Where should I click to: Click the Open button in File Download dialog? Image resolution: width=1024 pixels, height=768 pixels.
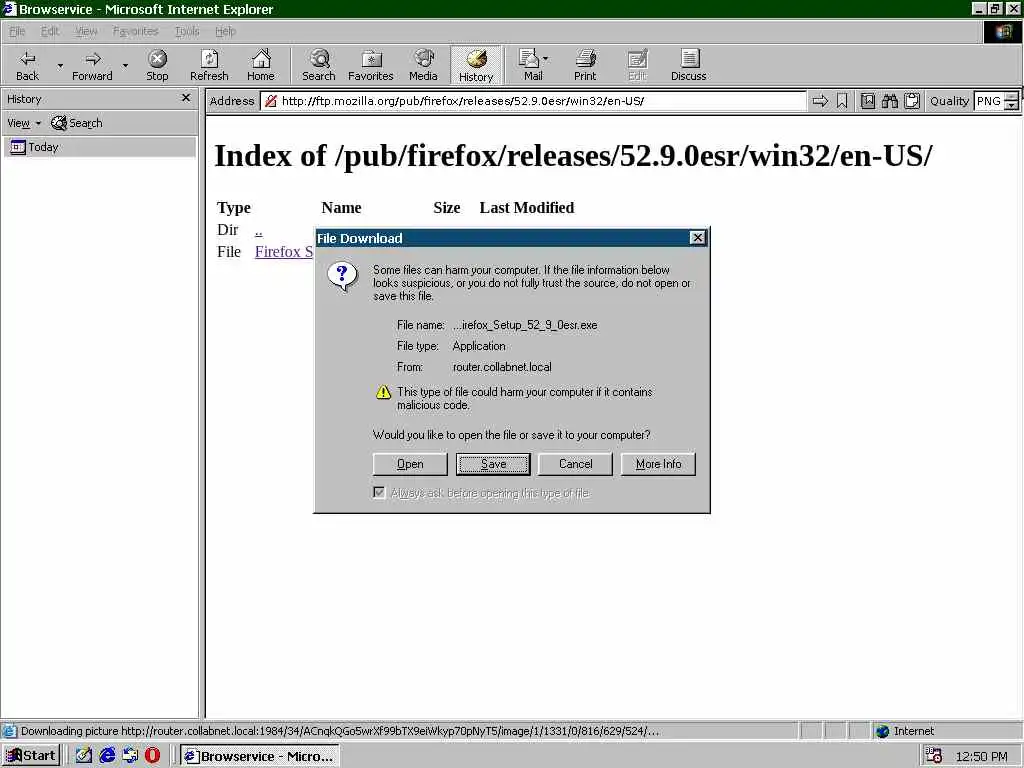click(410, 464)
